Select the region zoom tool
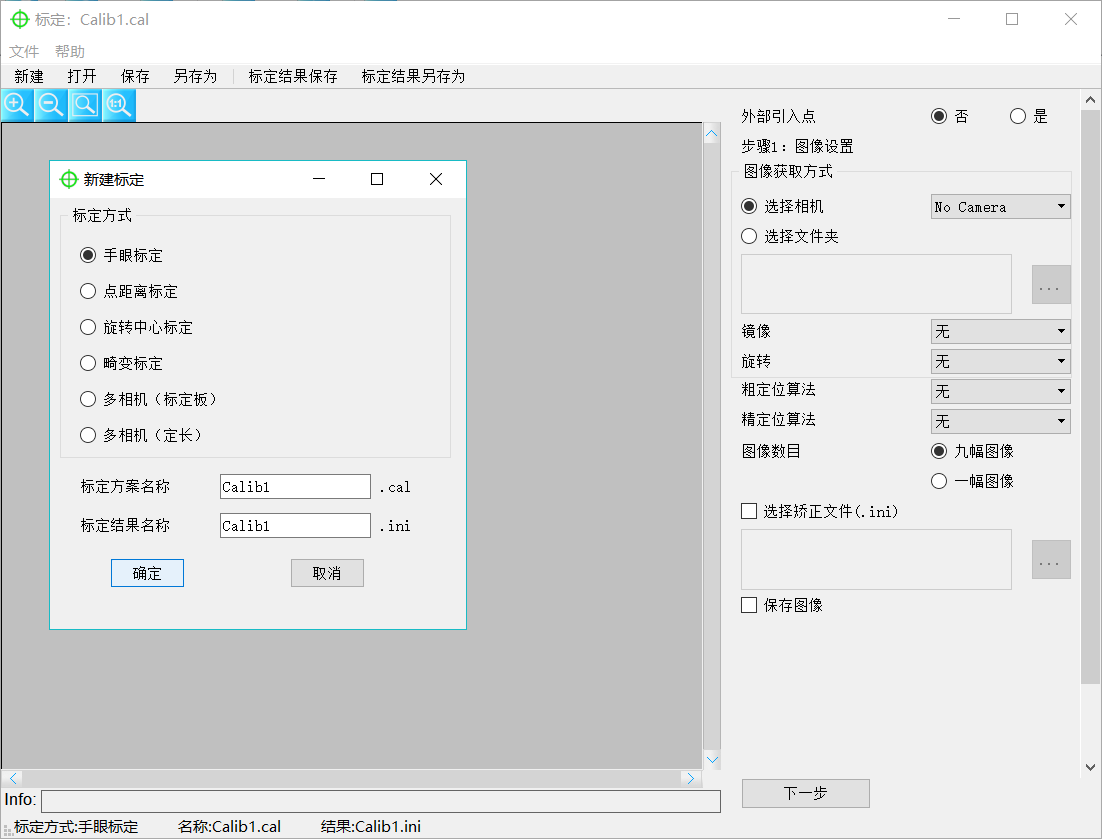This screenshot has width=1102, height=839. tap(84, 104)
